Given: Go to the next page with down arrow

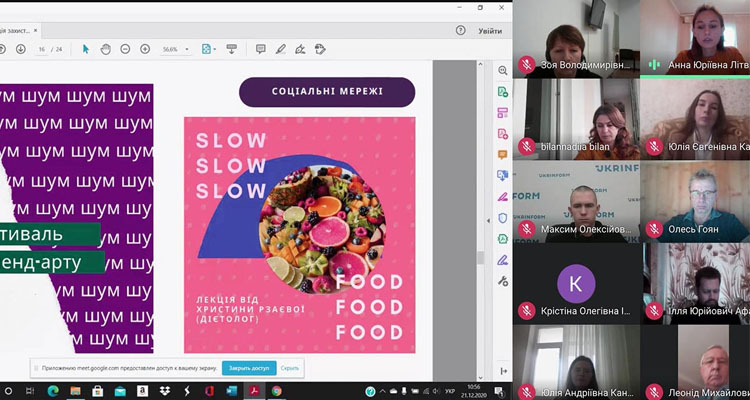Looking at the screenshot, I should (x=21, y=49).
